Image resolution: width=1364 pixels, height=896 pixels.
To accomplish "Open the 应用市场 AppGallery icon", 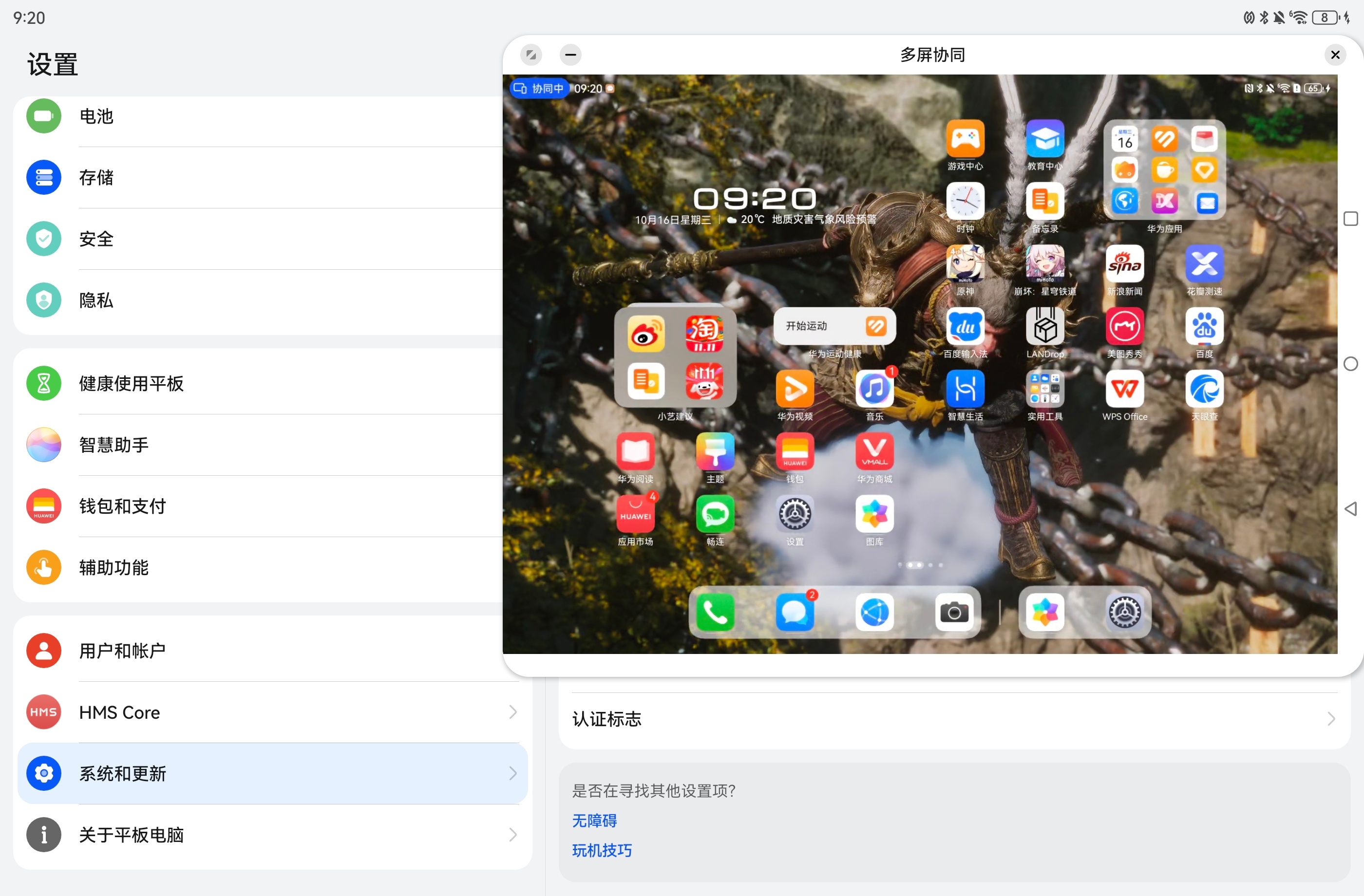I will click(636, 514).
